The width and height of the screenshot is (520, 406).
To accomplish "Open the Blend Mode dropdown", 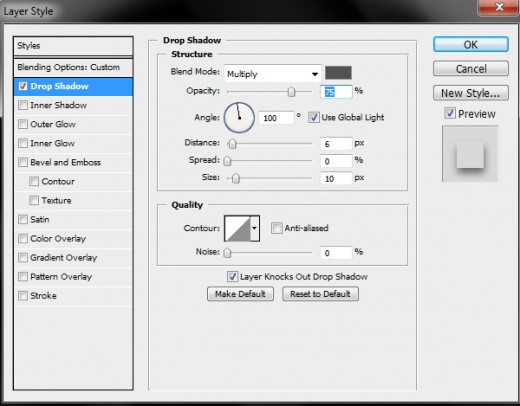I will (x=273, y=74).
